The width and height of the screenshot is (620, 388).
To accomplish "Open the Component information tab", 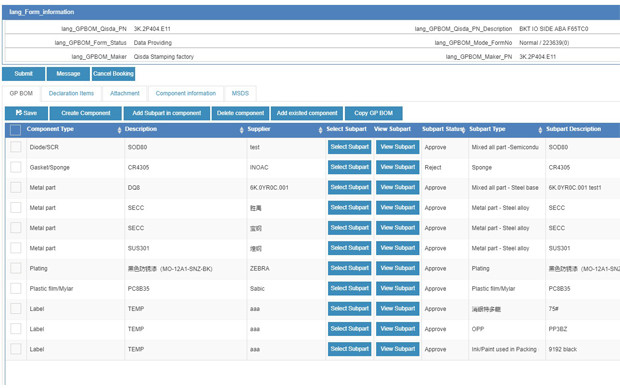I will pyautogui.click(x=185, y=93).
